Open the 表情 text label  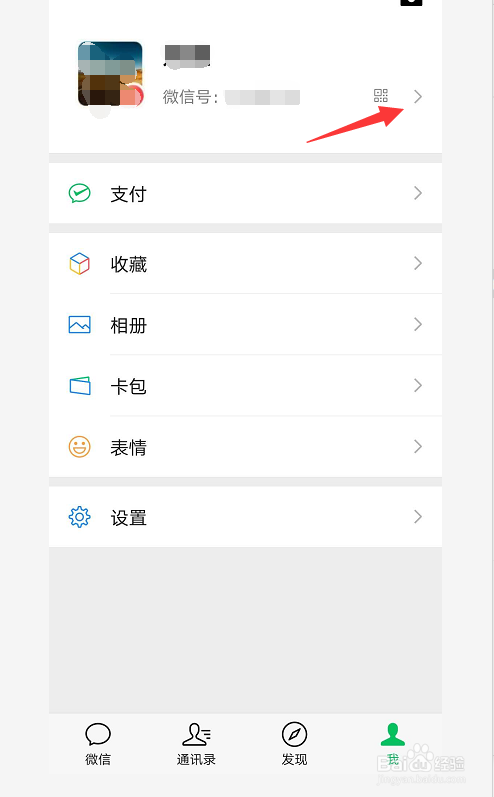coord(129,447)
